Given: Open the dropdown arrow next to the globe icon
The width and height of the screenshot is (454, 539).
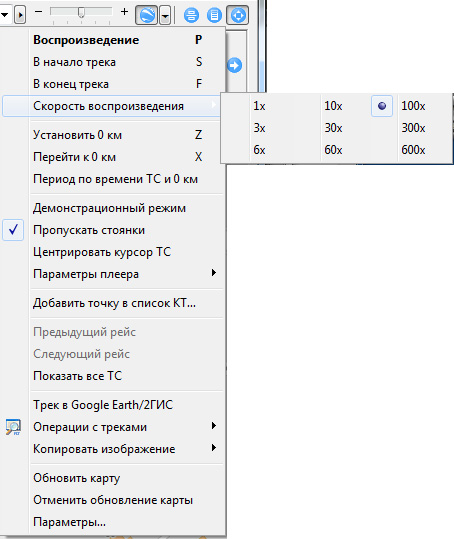Looking at the screenshot, I should coord(165,16).
